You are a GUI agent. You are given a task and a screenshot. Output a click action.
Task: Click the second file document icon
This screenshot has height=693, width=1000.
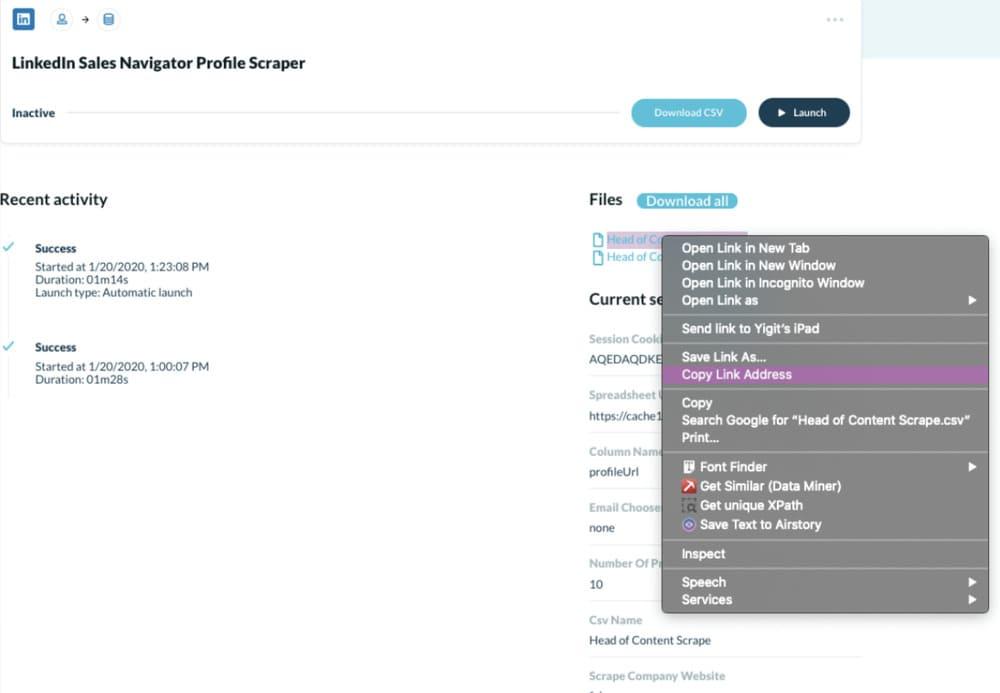tap(598, 258)
